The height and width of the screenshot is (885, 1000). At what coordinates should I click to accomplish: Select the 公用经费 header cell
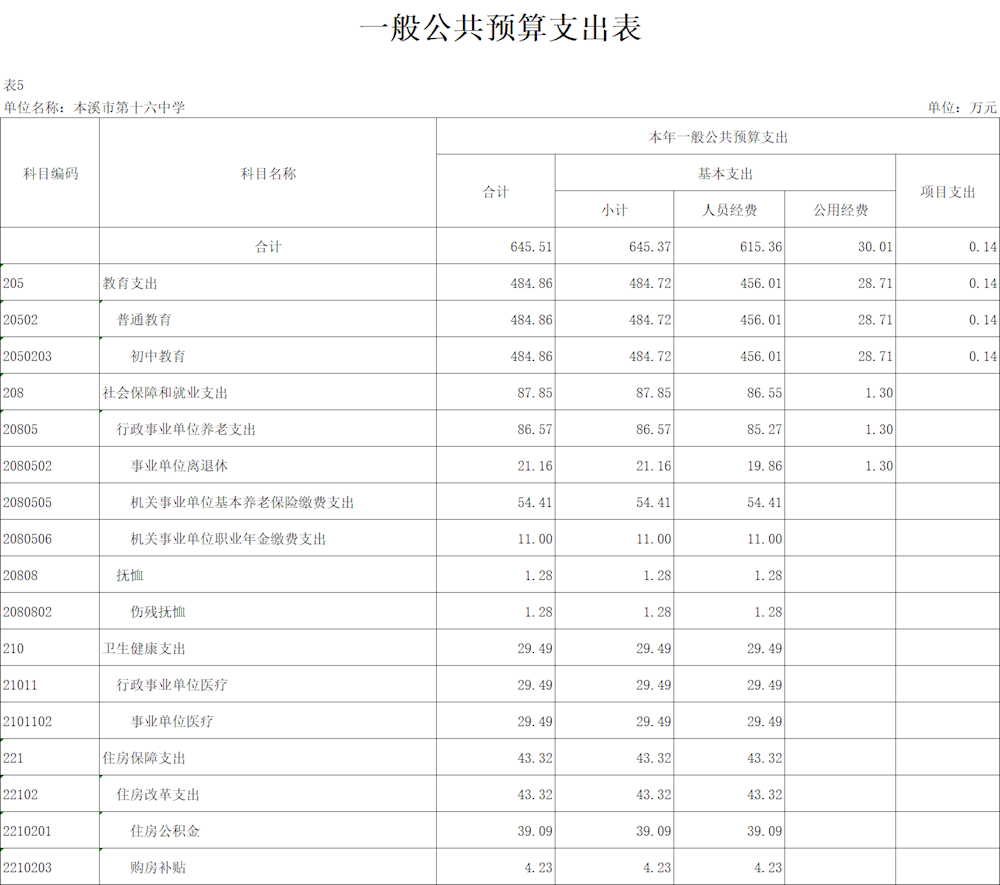point(841,210)
